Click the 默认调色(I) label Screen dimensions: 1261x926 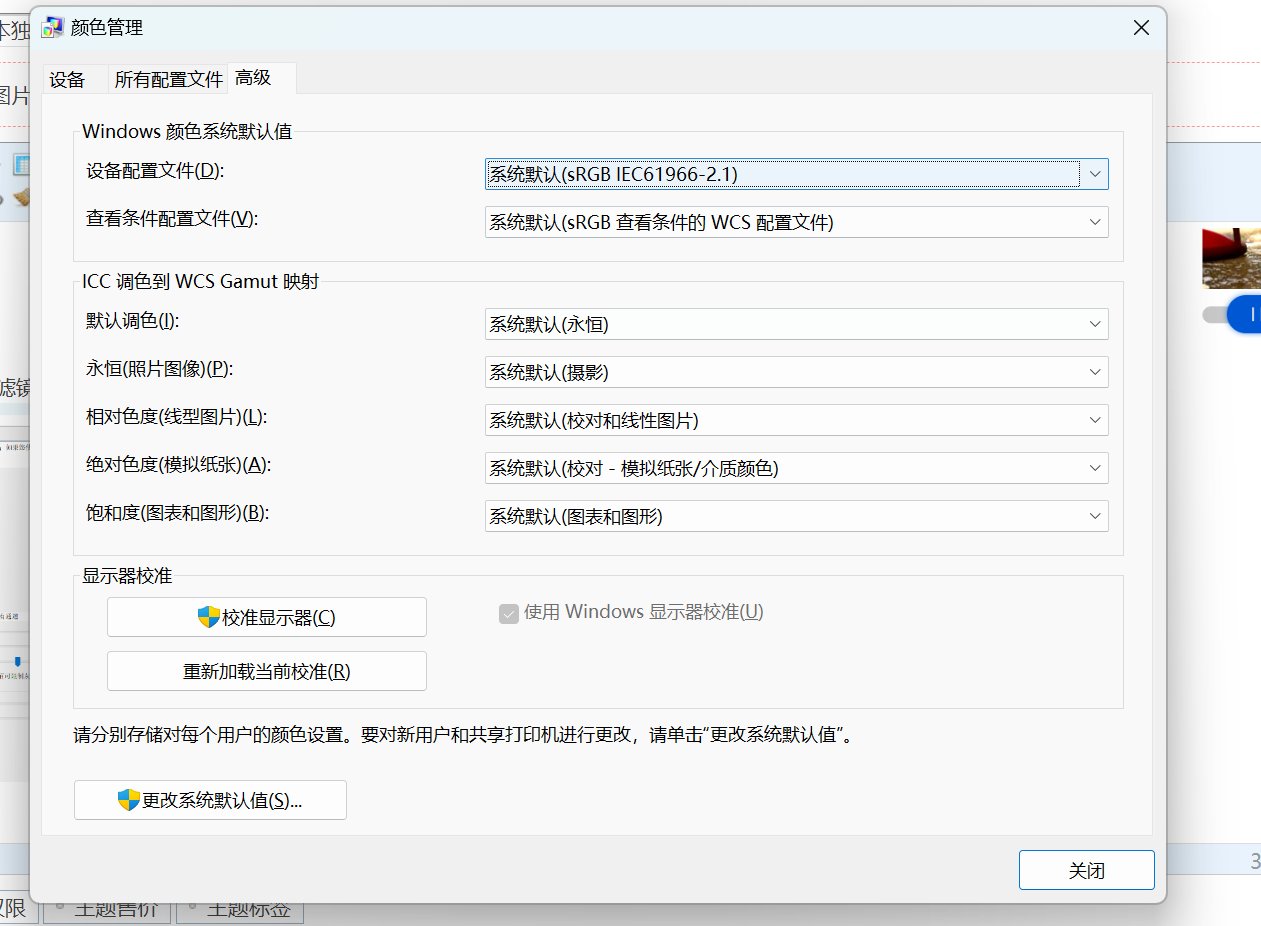click(132, 321)
